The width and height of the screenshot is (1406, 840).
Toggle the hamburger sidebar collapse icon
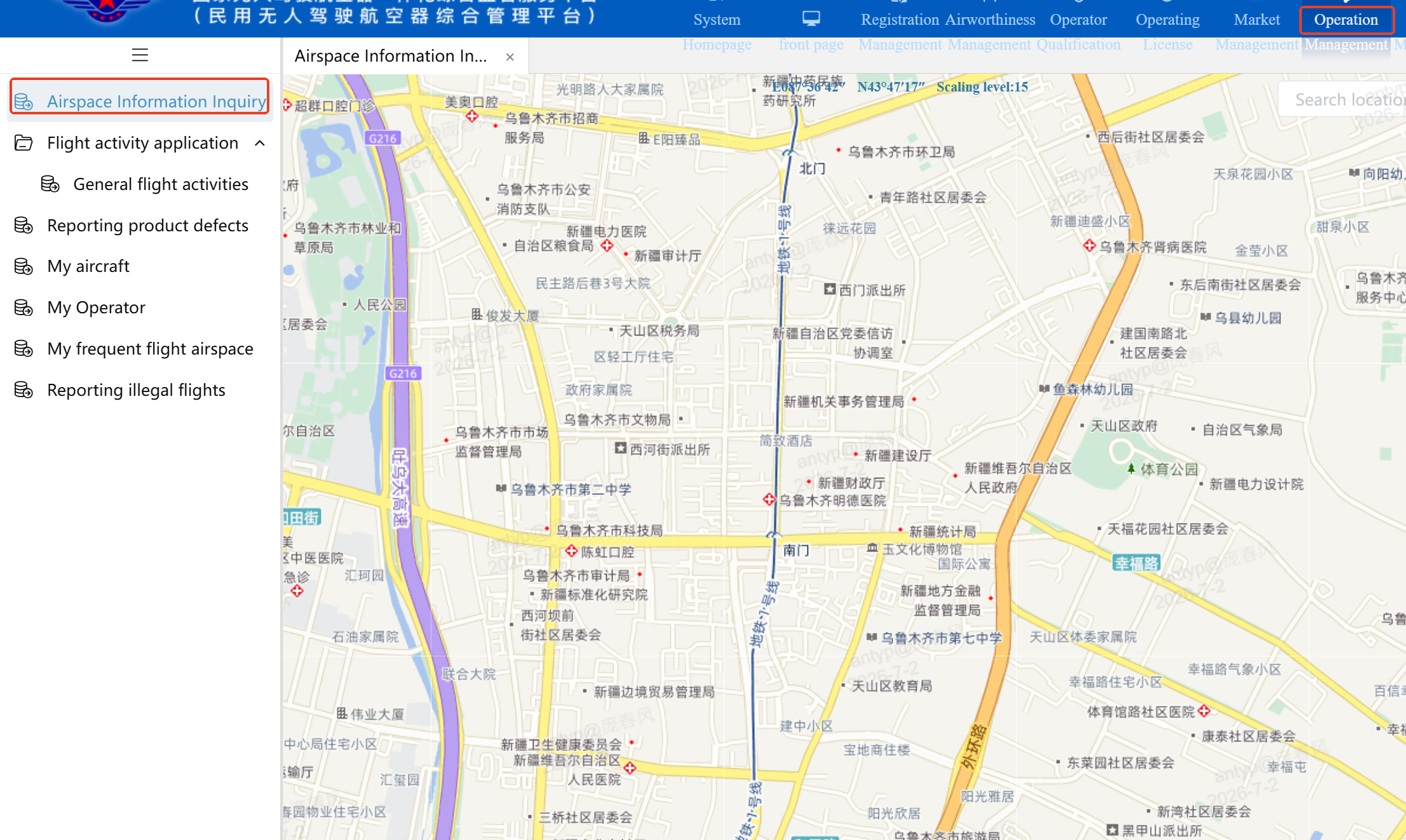click(140, 55)
